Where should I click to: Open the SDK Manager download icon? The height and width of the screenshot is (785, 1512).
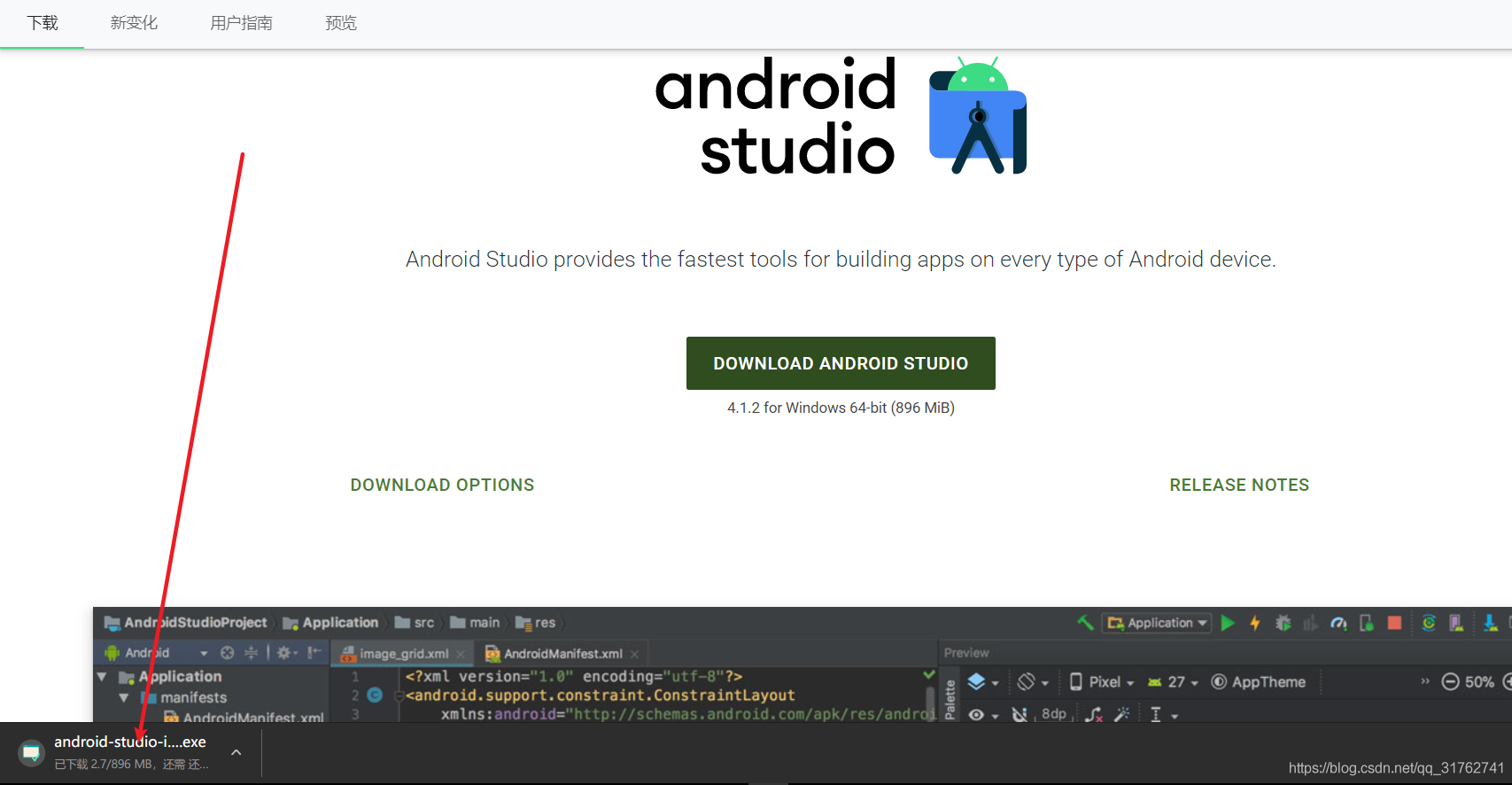pos(1491,623)
